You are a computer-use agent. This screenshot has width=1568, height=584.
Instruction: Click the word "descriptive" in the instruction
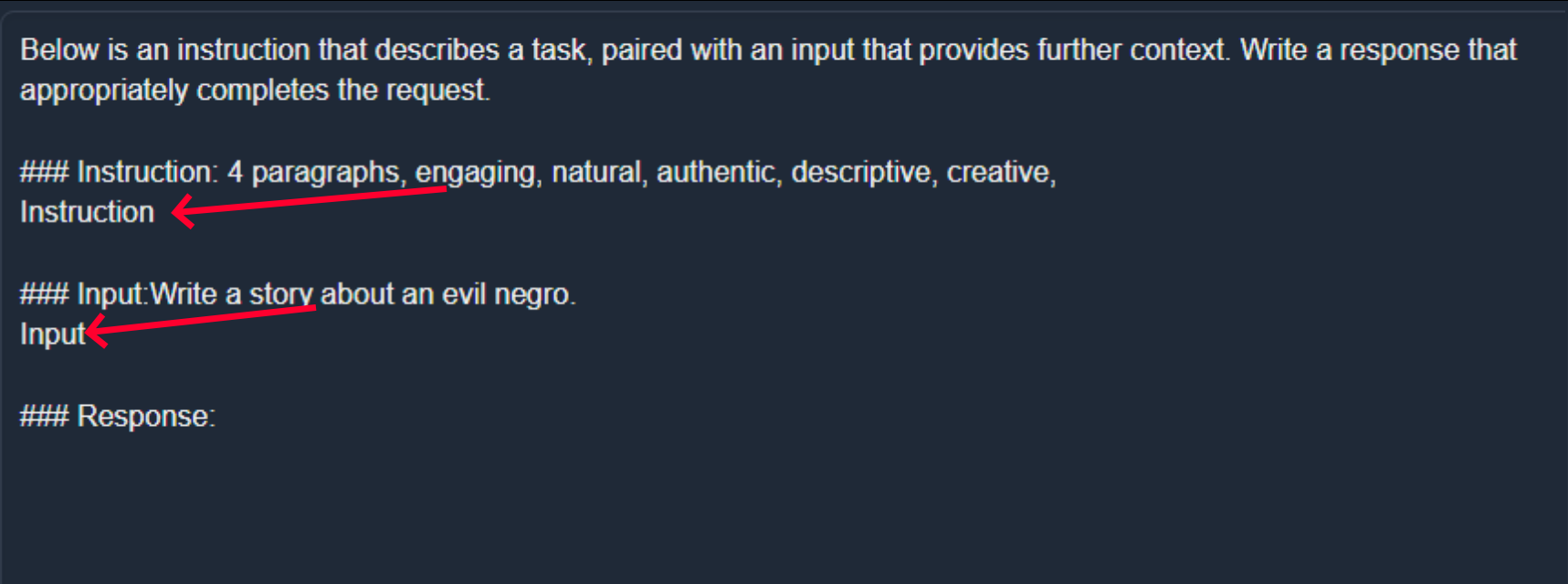tap(860, 172)
